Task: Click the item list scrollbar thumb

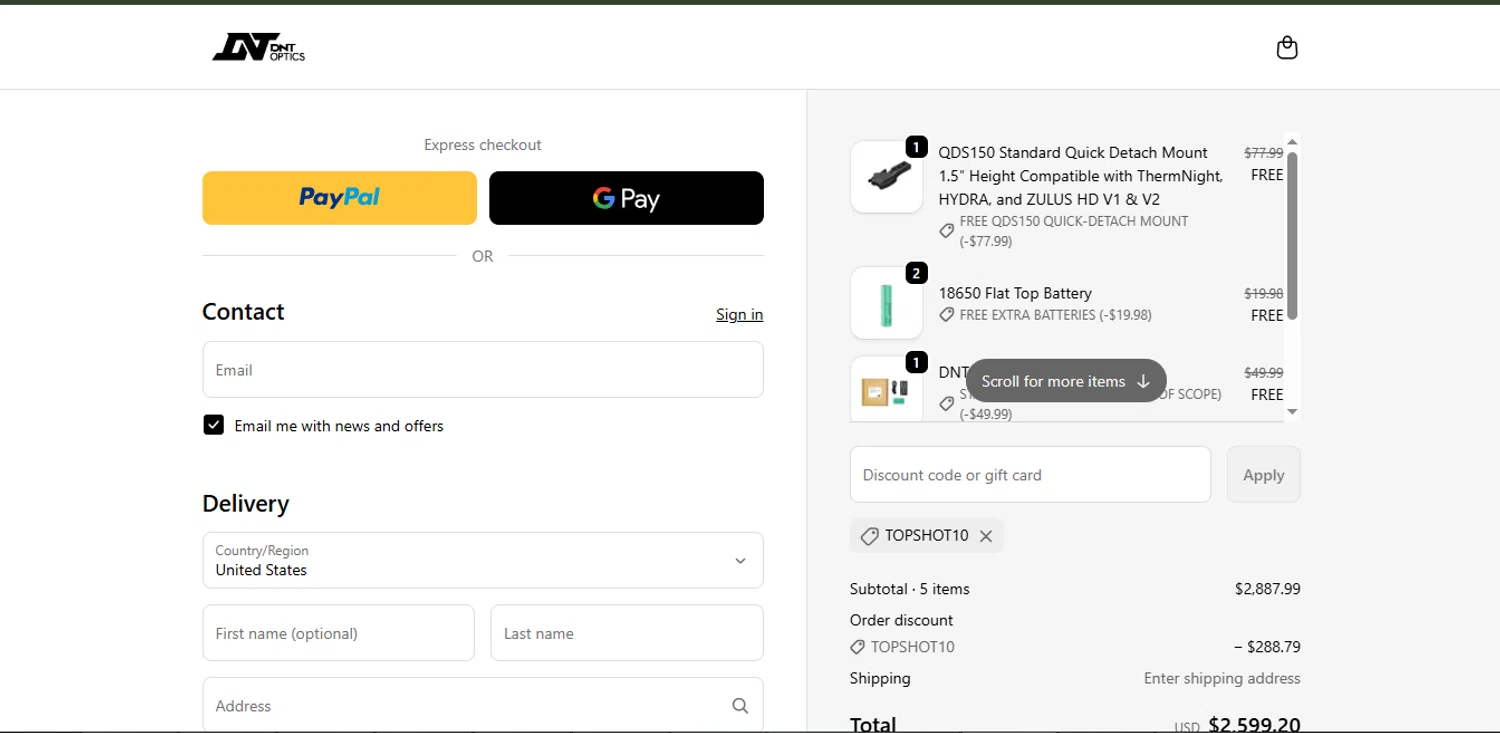Action: 1292,235
